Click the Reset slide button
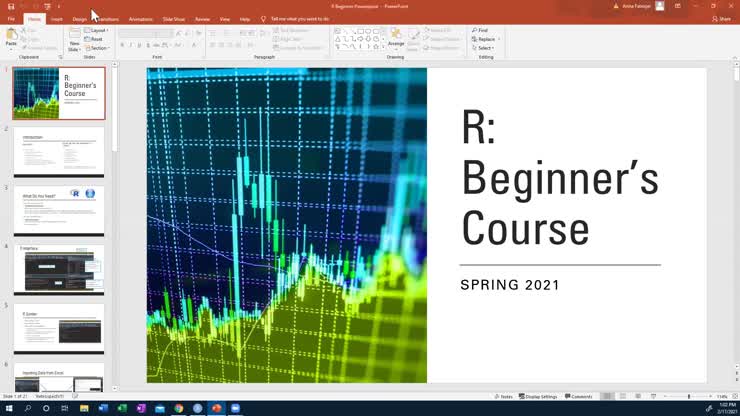Screen dimensions: 740x416 [x=93, y=39]
